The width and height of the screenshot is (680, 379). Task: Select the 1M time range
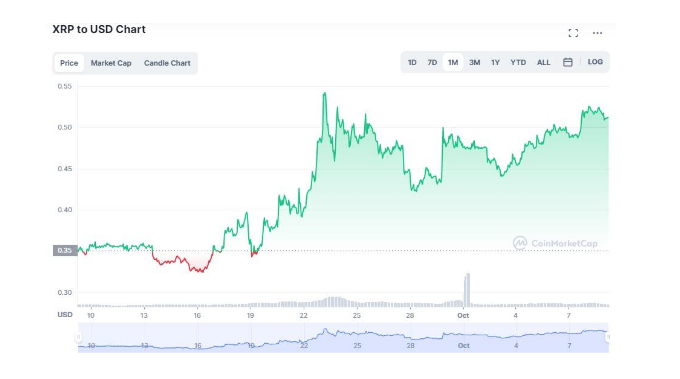coord(453,62)
